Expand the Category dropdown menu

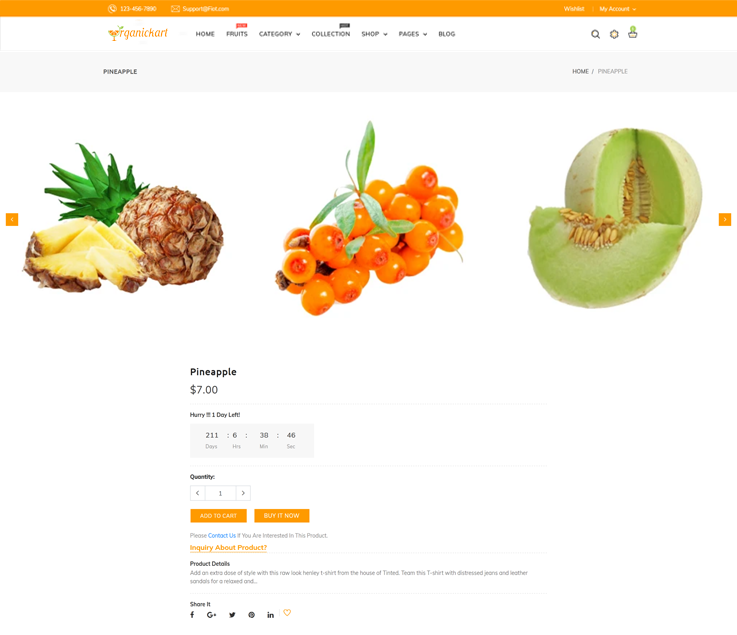coord(279,34)
